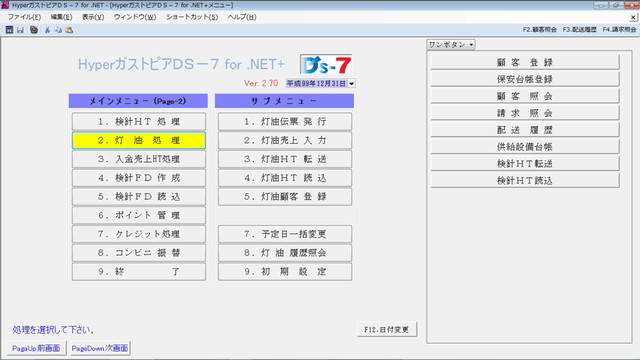Click 9. 終了 to exit
Image resolution: width=640 pixels, height=360 pixels.
(139, 272)
